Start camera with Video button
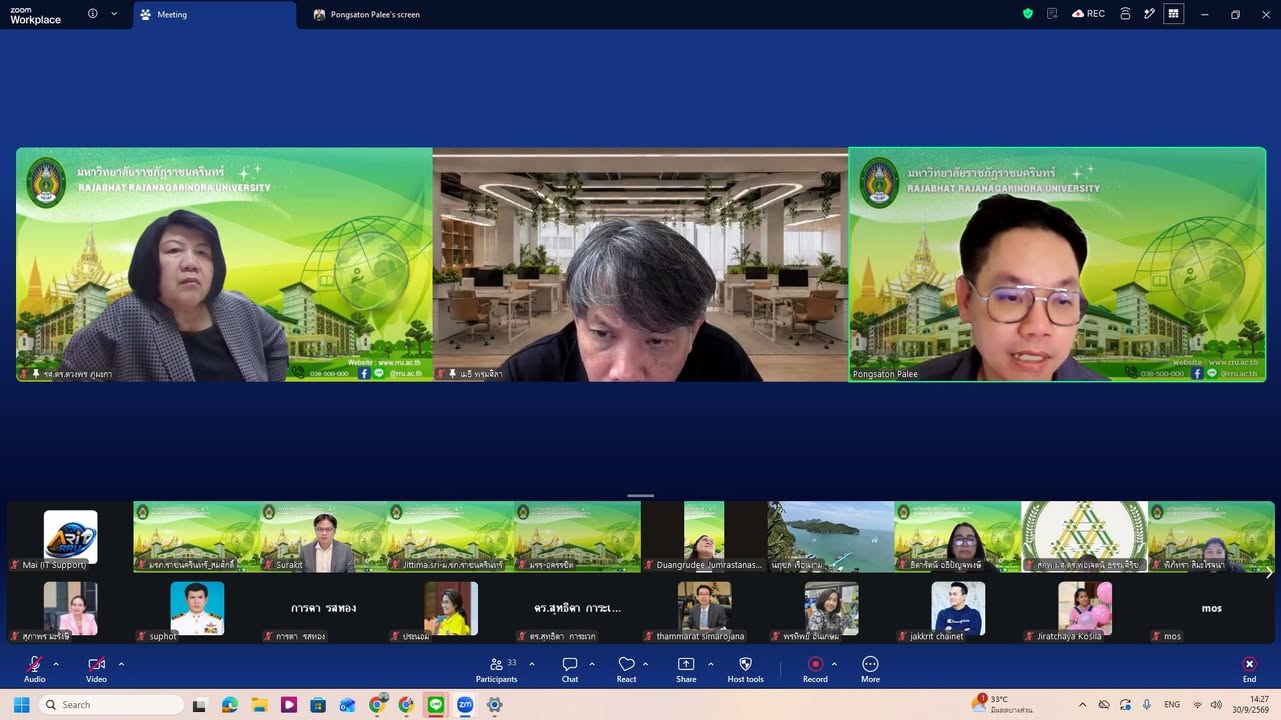This screenshot has width=1281, height=720. point(96,668)
